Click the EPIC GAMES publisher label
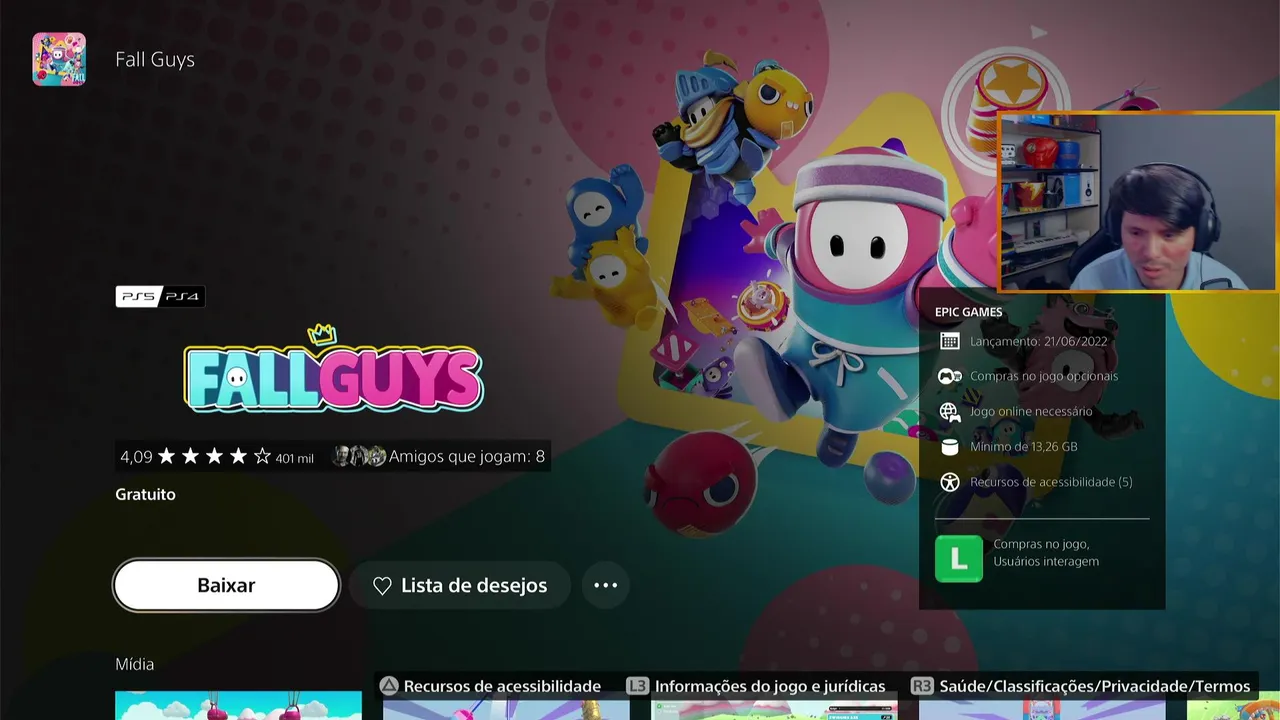 pos(968,312)
